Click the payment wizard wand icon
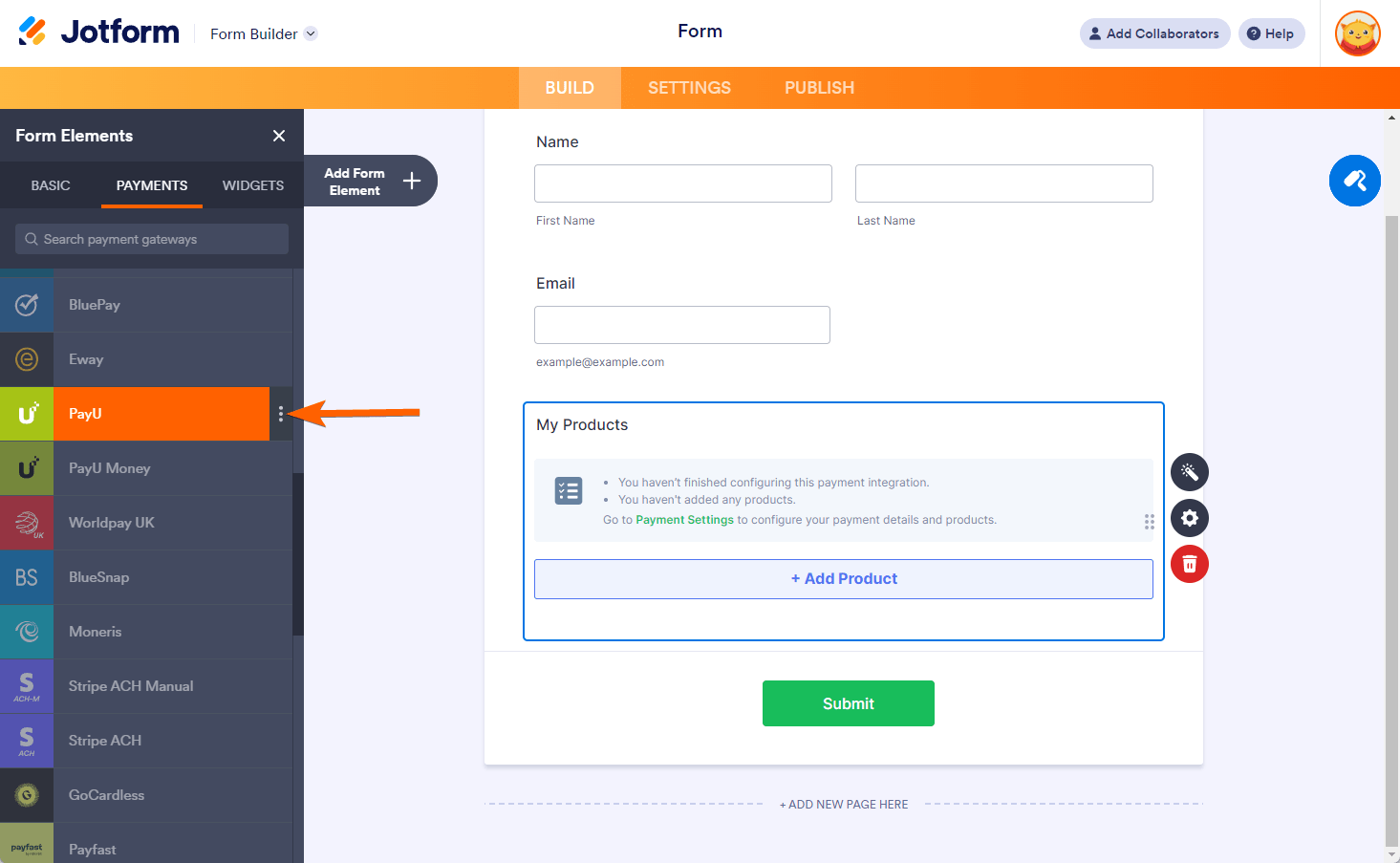Screen dimensions: 1400x863 click(1190, 472)
